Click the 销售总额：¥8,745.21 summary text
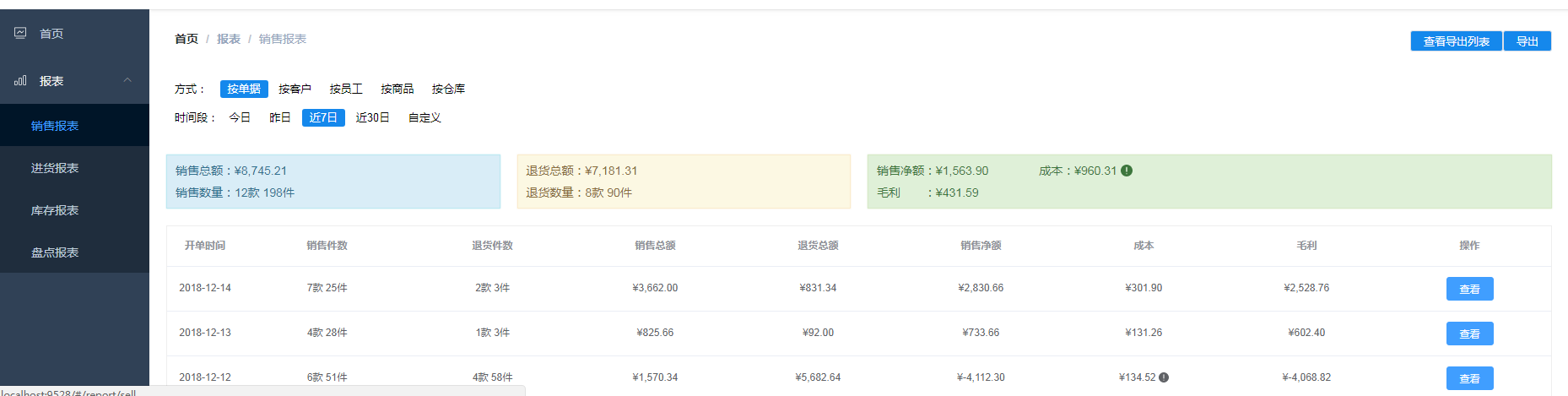The image size is (1568, 396). click(x=231, y=171)
